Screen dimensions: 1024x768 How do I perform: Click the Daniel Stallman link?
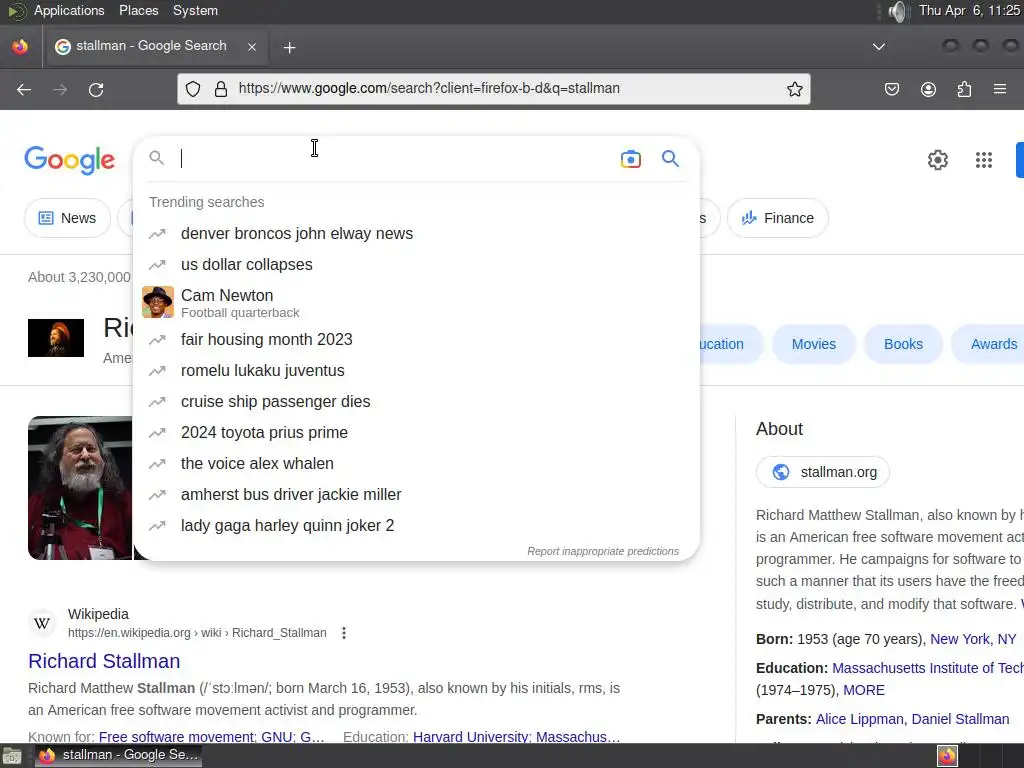click(x=958, y=719)
